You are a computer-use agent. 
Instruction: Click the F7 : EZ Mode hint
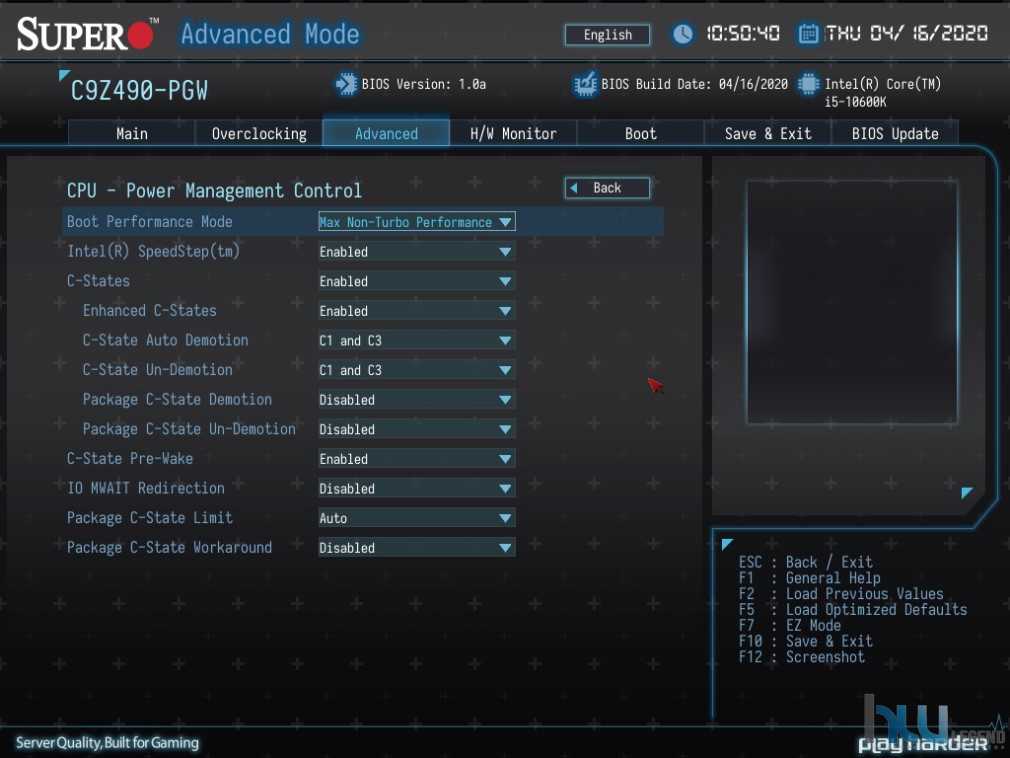(x=790, y=625)
